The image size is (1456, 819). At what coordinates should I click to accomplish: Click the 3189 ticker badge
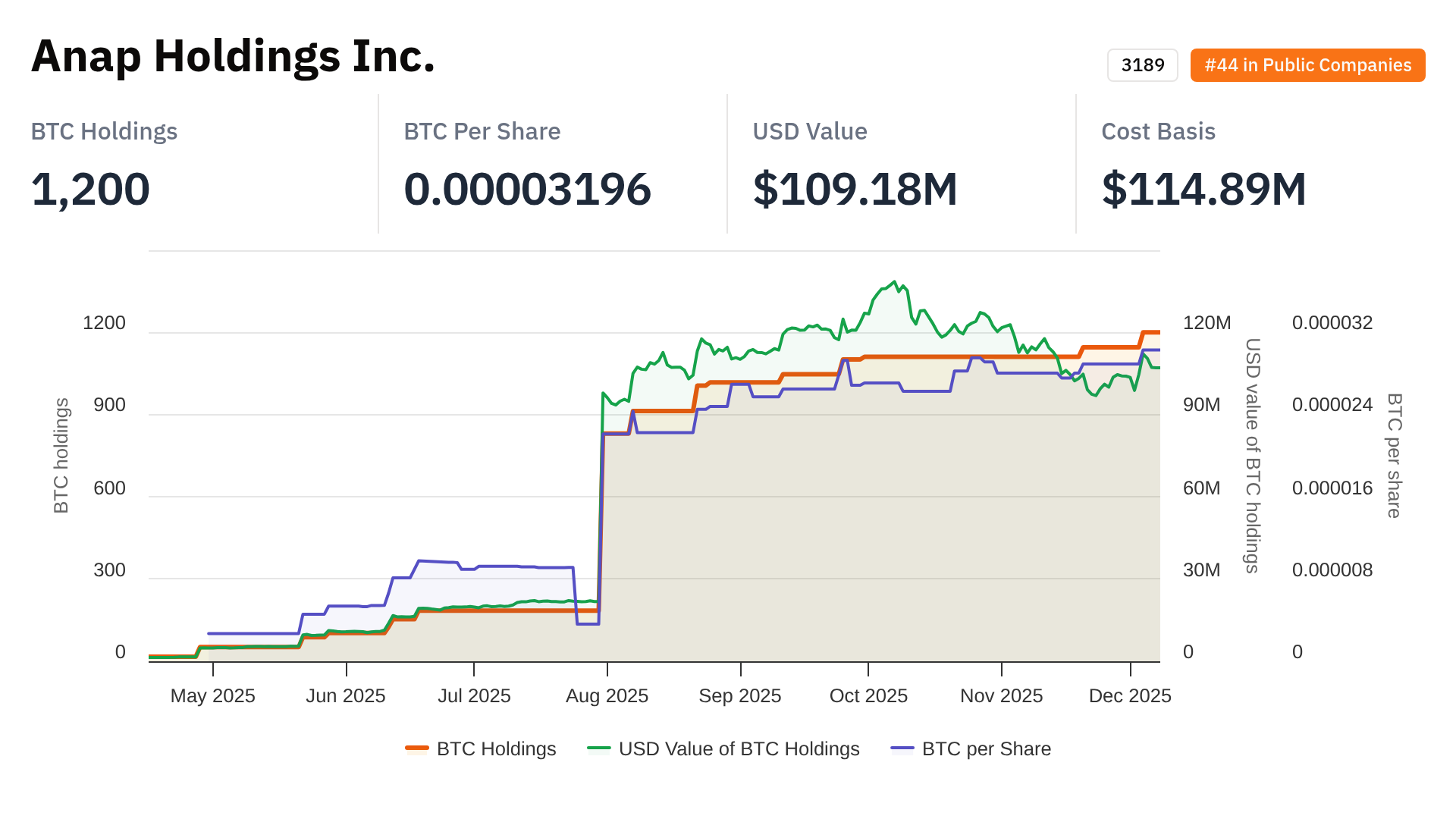1142,65
